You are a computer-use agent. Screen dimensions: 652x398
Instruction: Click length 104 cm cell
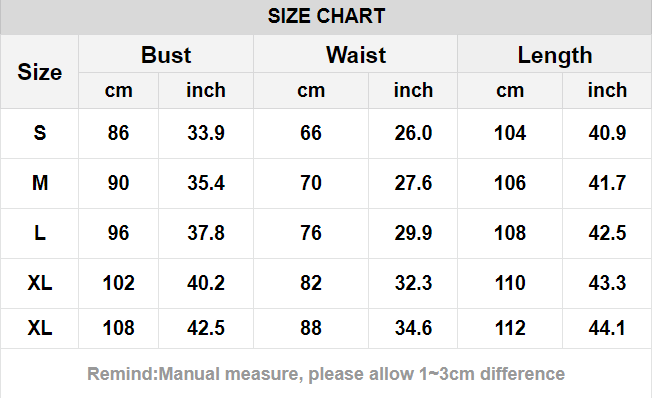click(x=510, y=133)
